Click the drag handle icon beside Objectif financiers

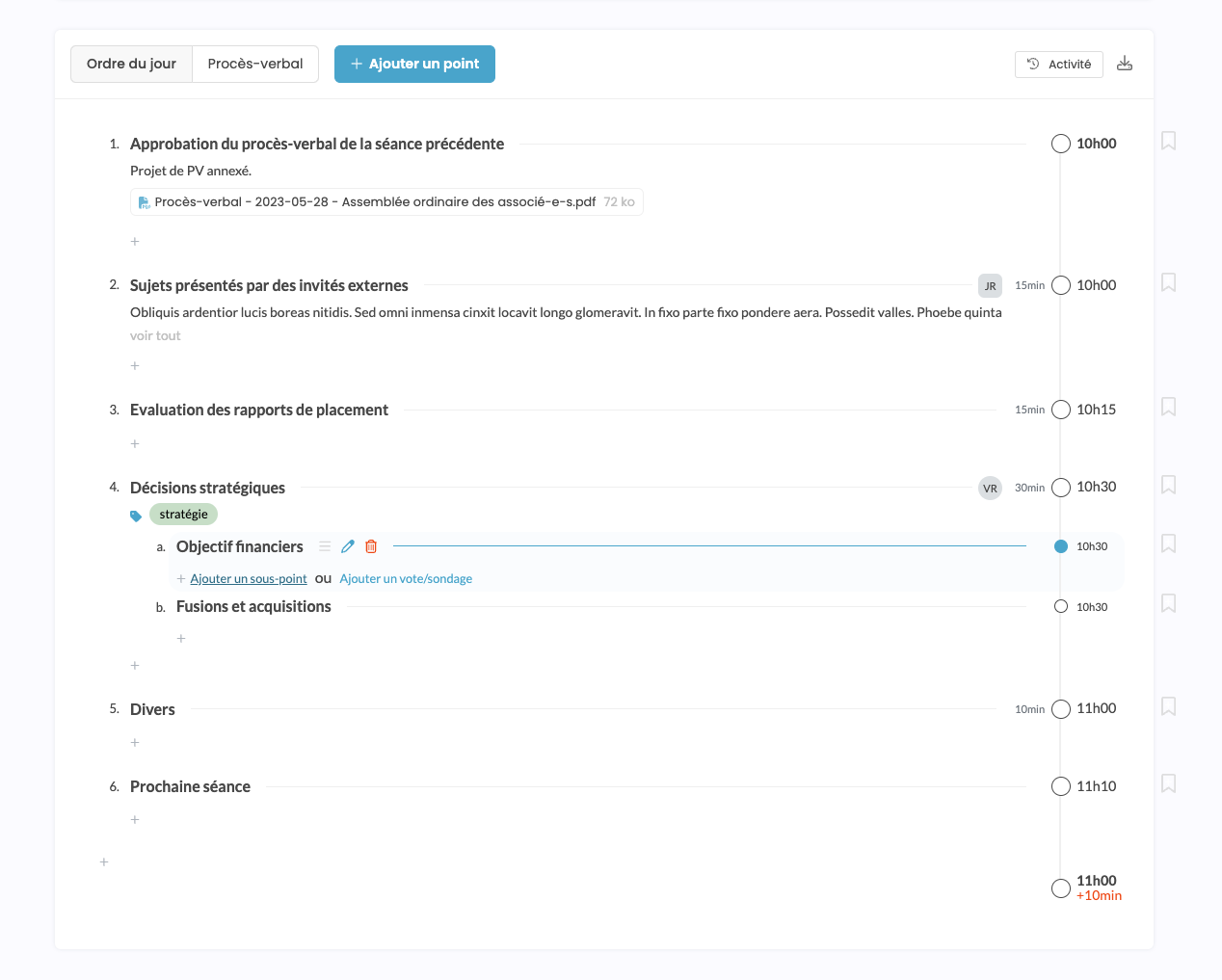click(x=325, y=546)
